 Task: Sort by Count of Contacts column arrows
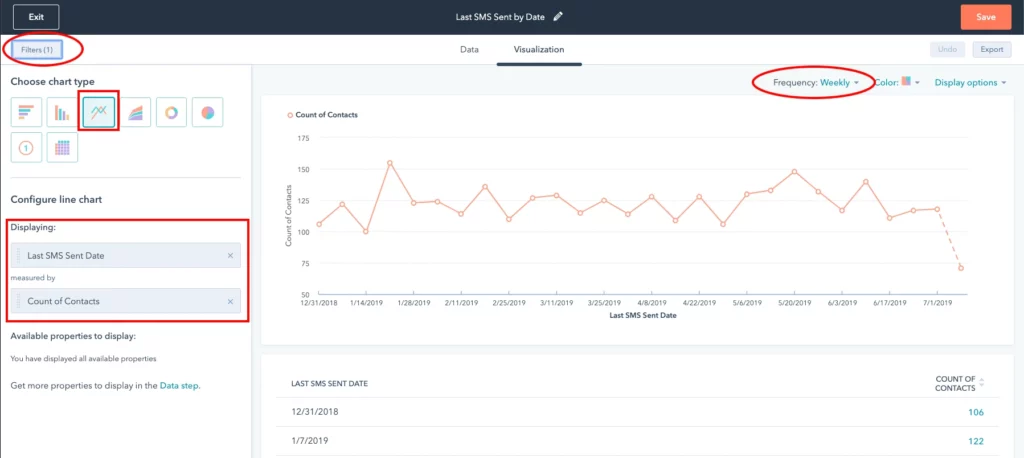click(x=981, y=383)
